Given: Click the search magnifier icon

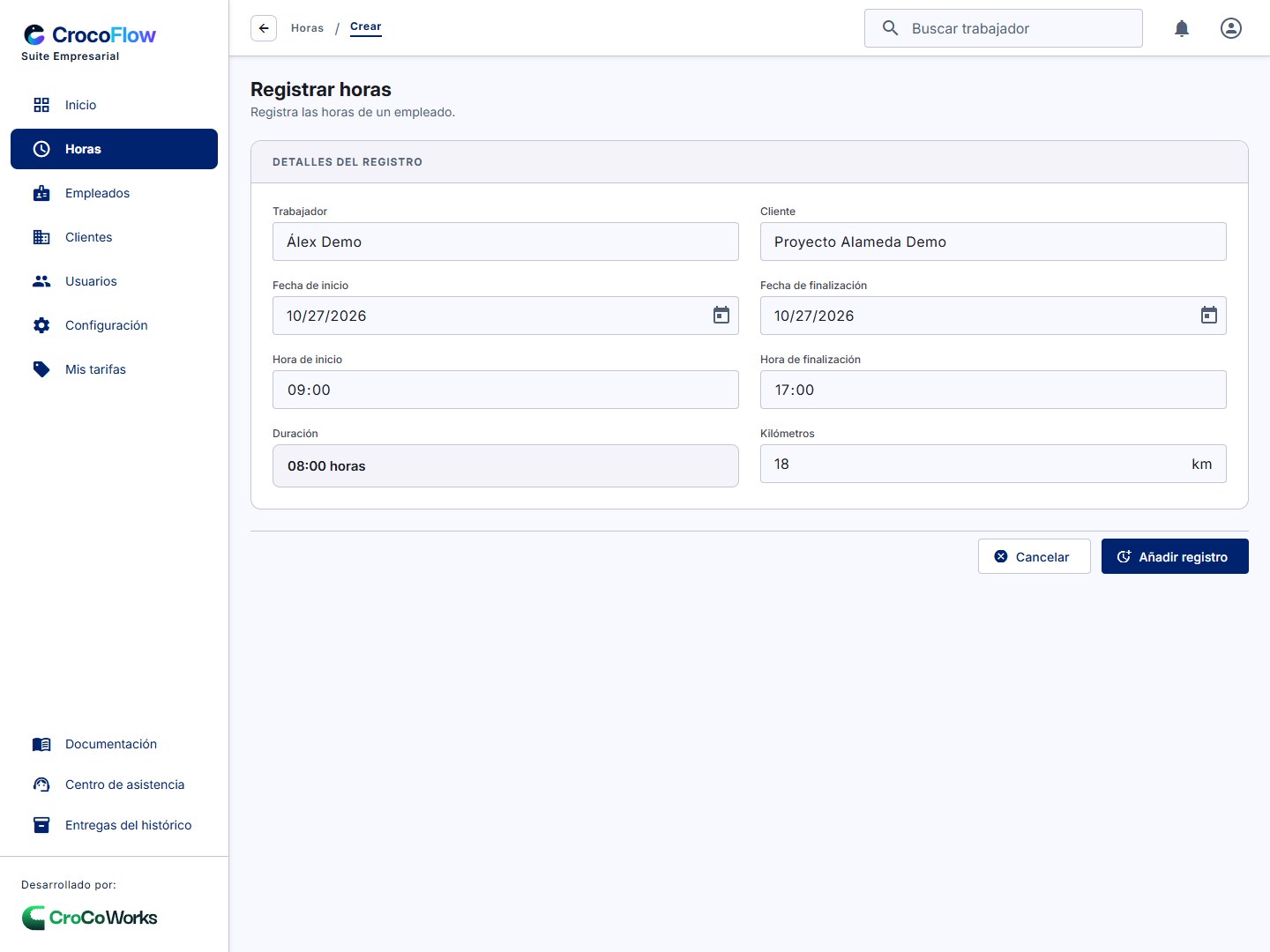Looking at the screenshot, I should coord(891,28).
